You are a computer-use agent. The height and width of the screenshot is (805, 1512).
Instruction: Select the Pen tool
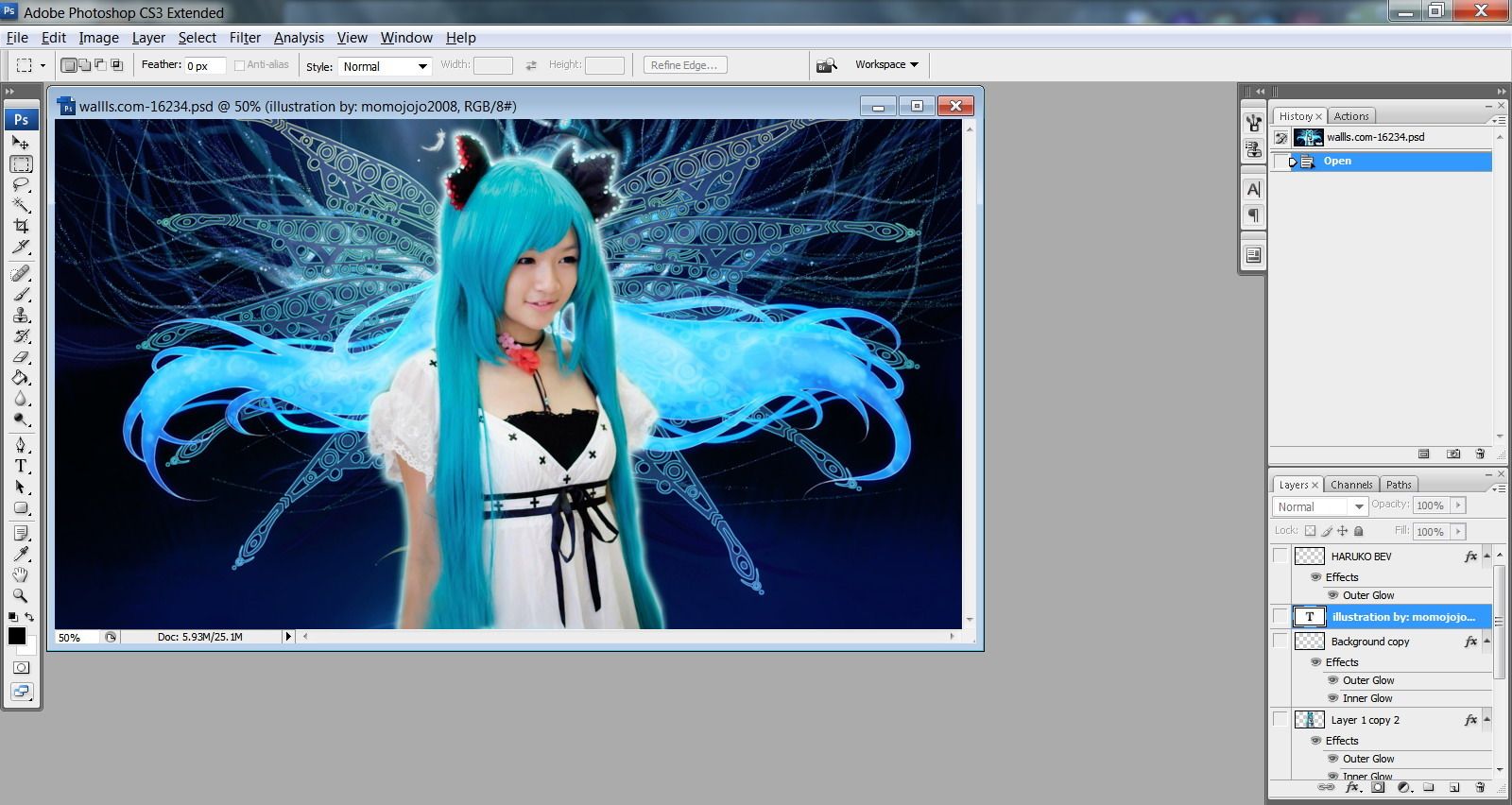21,445
